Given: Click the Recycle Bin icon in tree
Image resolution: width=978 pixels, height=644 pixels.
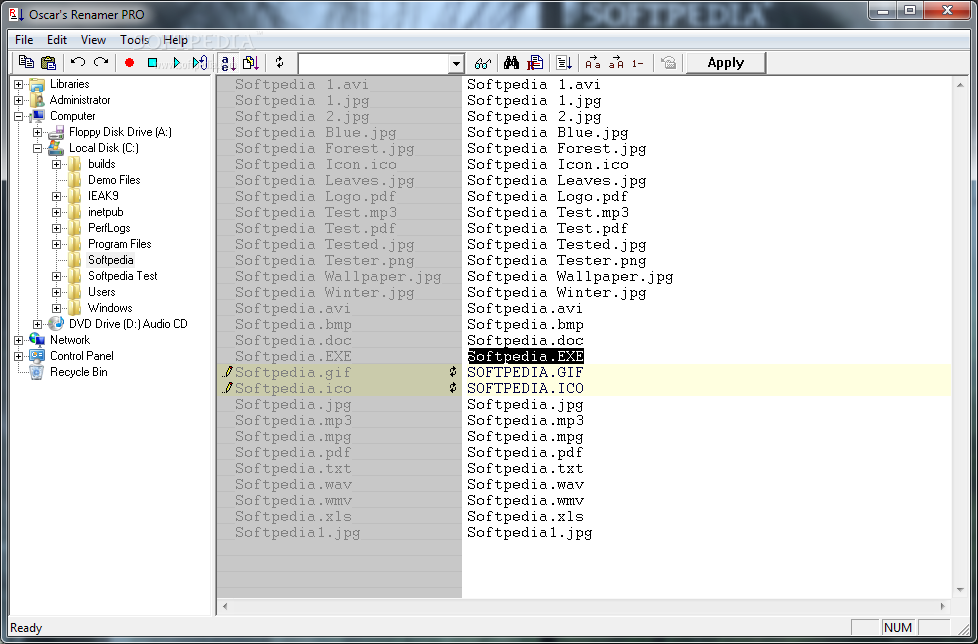Looking at the screenshot, I should [37, 372].
